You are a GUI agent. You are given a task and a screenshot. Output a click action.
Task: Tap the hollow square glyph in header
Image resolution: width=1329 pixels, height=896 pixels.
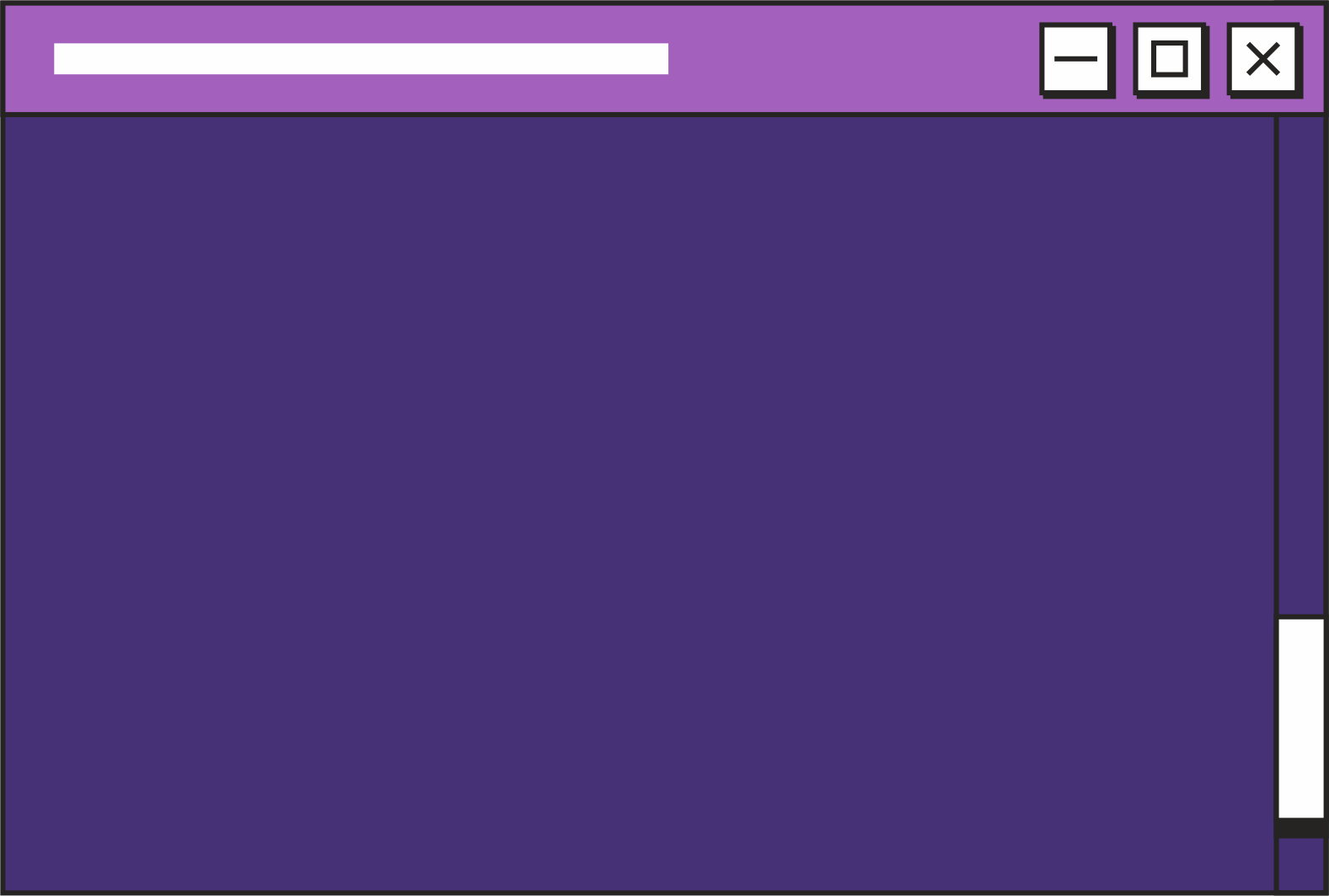(x=1169, y=59)
